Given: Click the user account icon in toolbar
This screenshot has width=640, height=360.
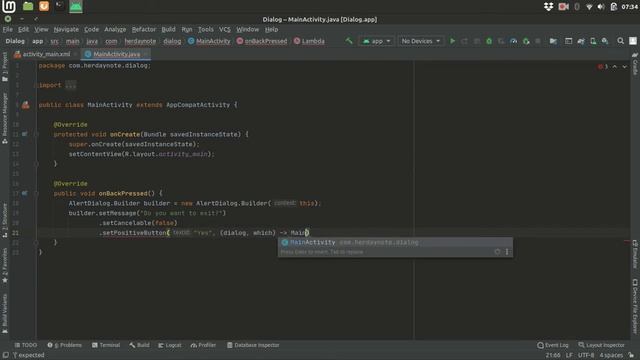Looking at the screenshot, I should (x=633, y=41).
